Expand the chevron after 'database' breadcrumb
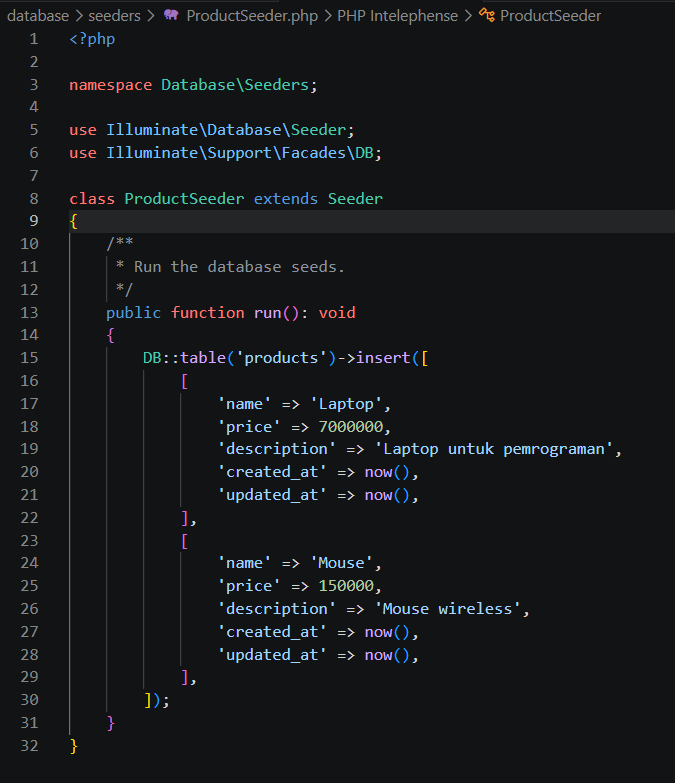 coord(79,16)
